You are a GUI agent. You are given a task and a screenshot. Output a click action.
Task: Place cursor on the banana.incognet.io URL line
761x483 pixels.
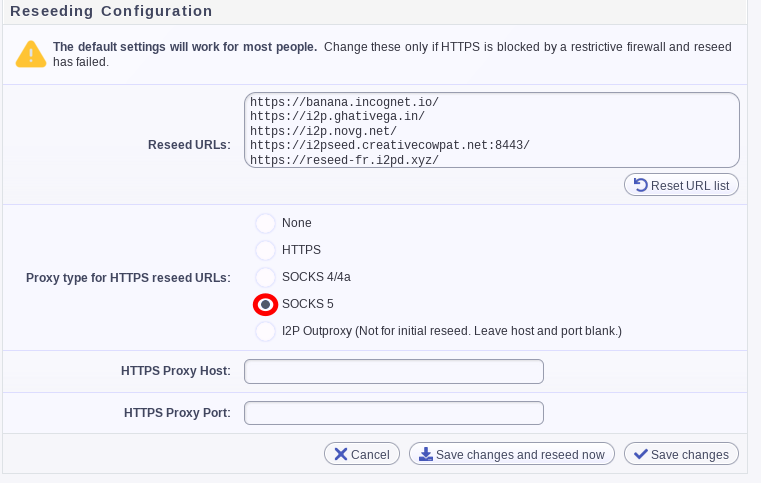tap(345, 102)
